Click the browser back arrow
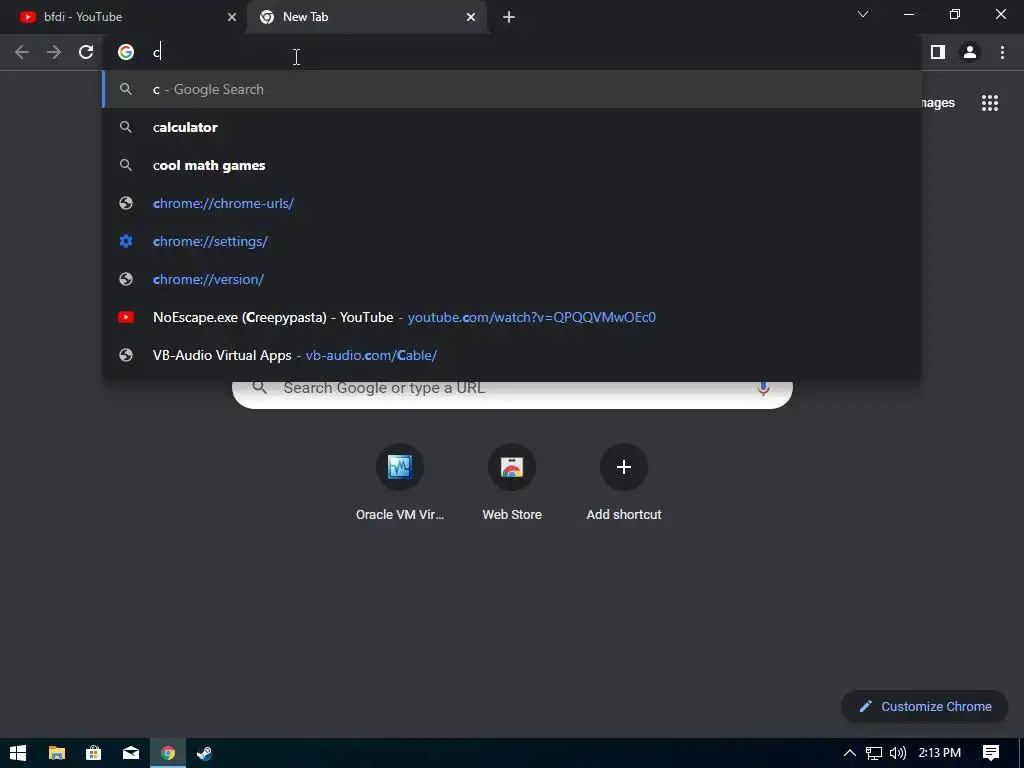The image size is (1024, 768). pyautogui.click(x=22, y=52)
